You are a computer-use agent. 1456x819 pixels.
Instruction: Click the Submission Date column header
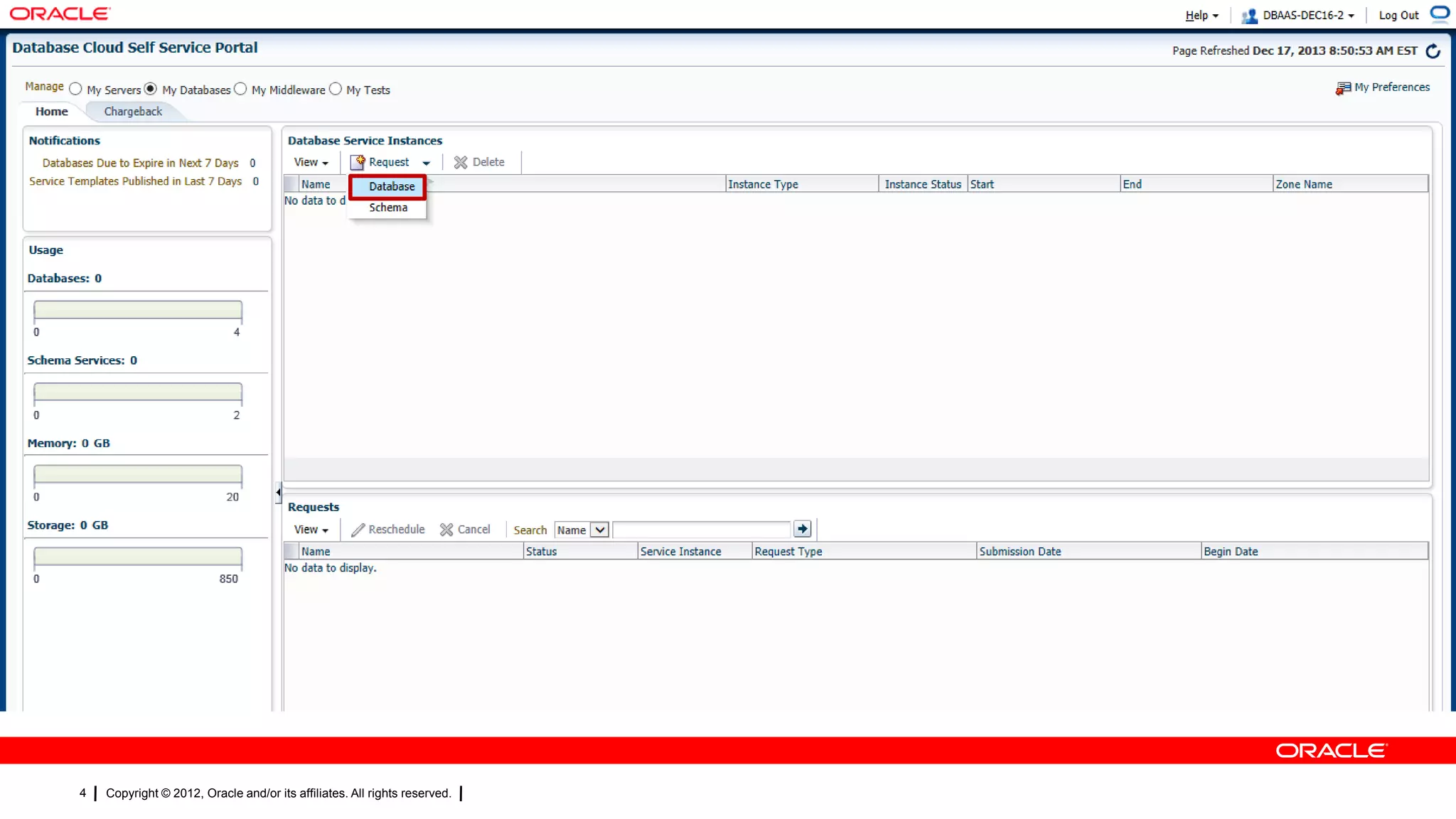click(1089, 552)
